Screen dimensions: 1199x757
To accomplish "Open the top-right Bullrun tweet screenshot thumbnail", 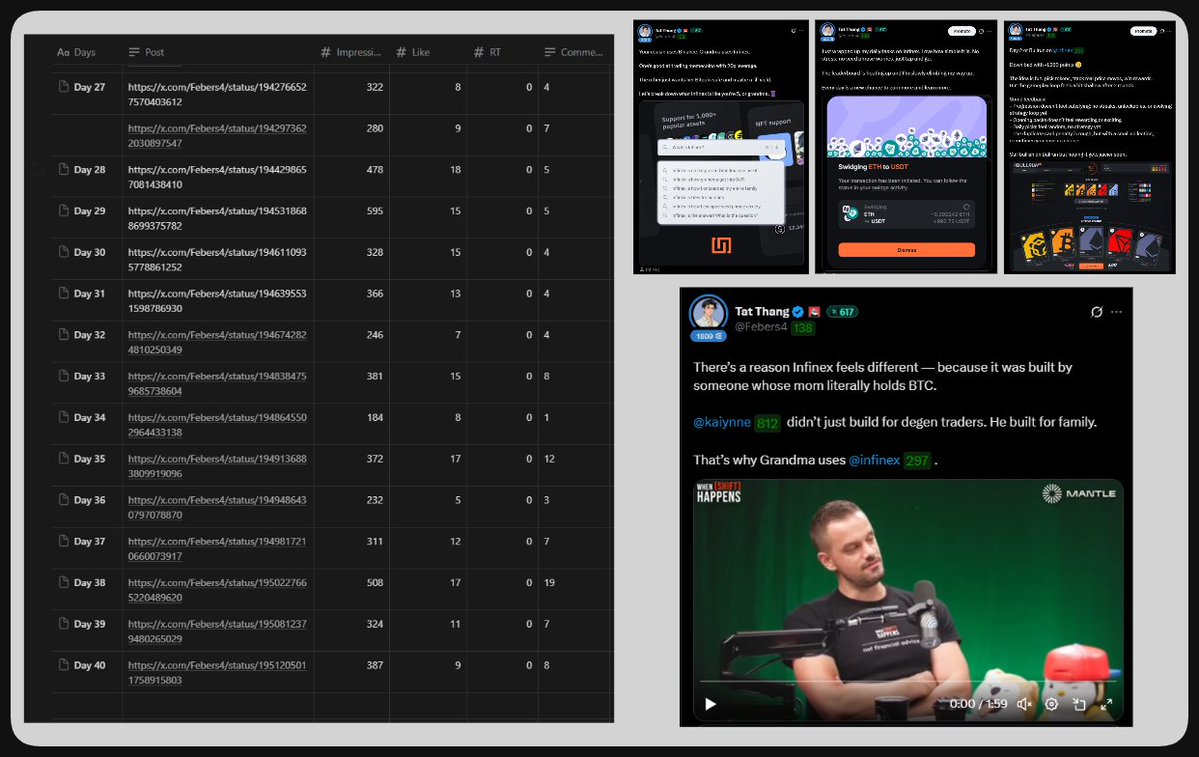I will [1090, 147].
